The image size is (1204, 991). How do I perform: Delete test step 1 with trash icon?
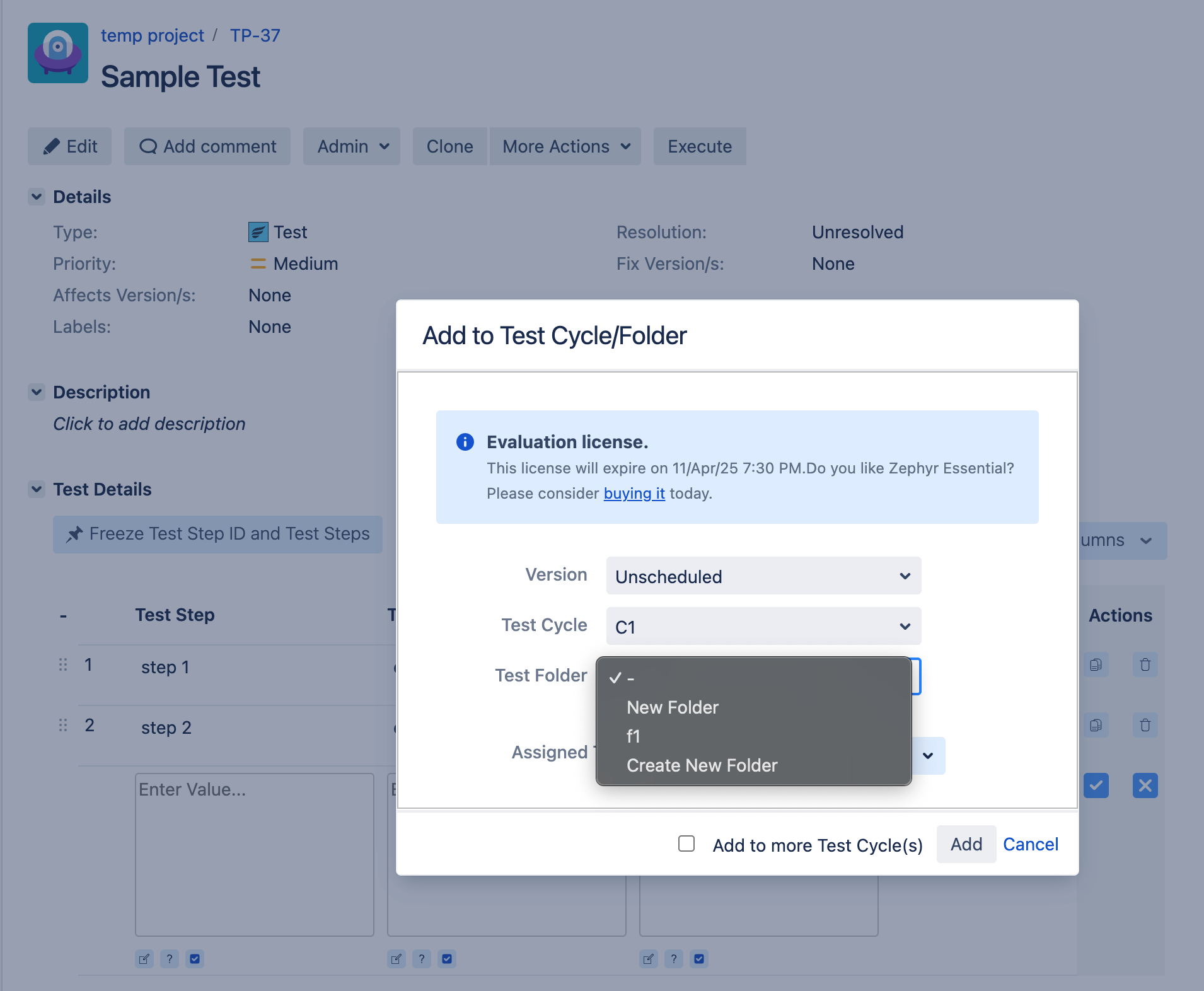[1145, 664]
